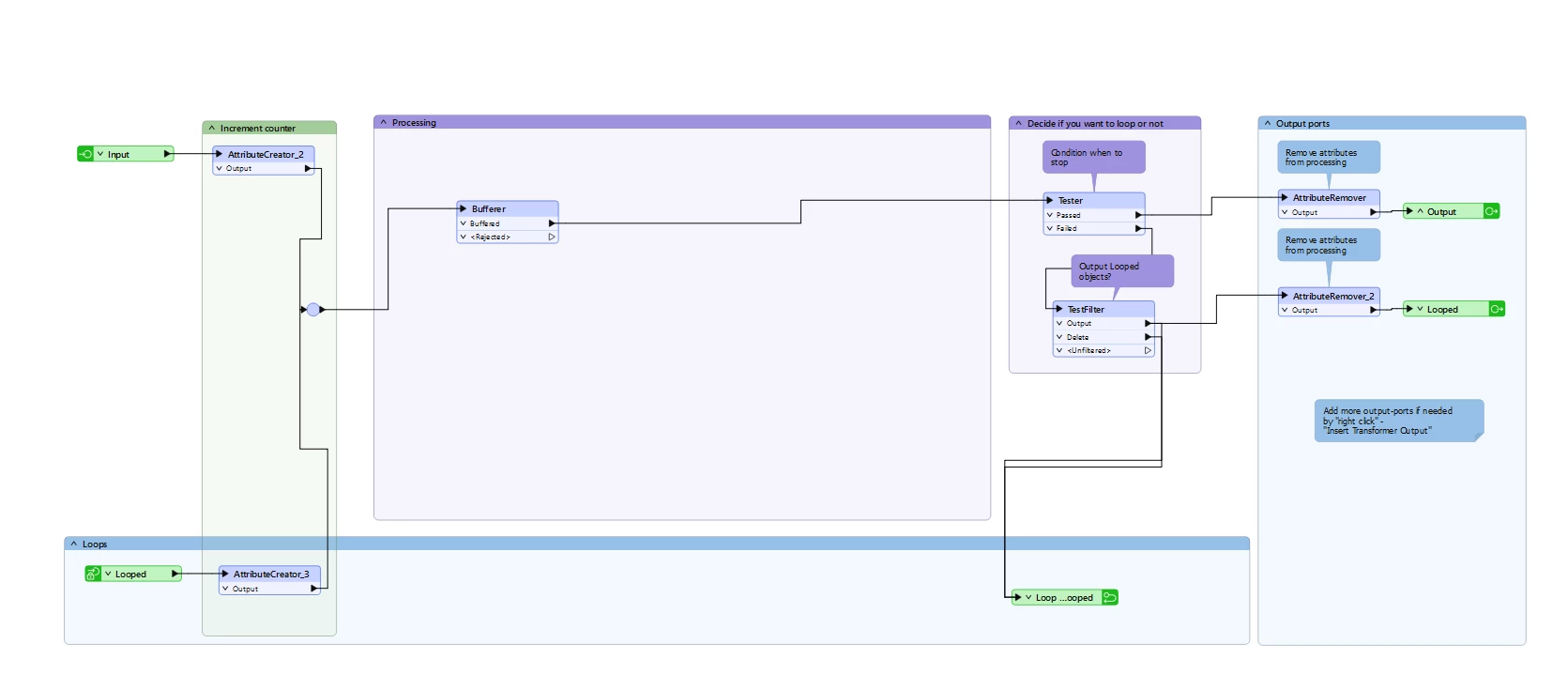Expand Looped input port attributes chevron
1568x690 pixels.
tap(108, 574)
